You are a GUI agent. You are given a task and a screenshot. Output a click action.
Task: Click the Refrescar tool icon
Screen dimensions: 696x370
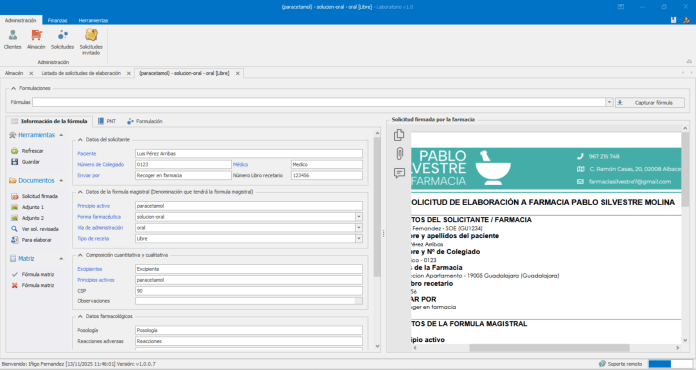[x=15, y=151]
